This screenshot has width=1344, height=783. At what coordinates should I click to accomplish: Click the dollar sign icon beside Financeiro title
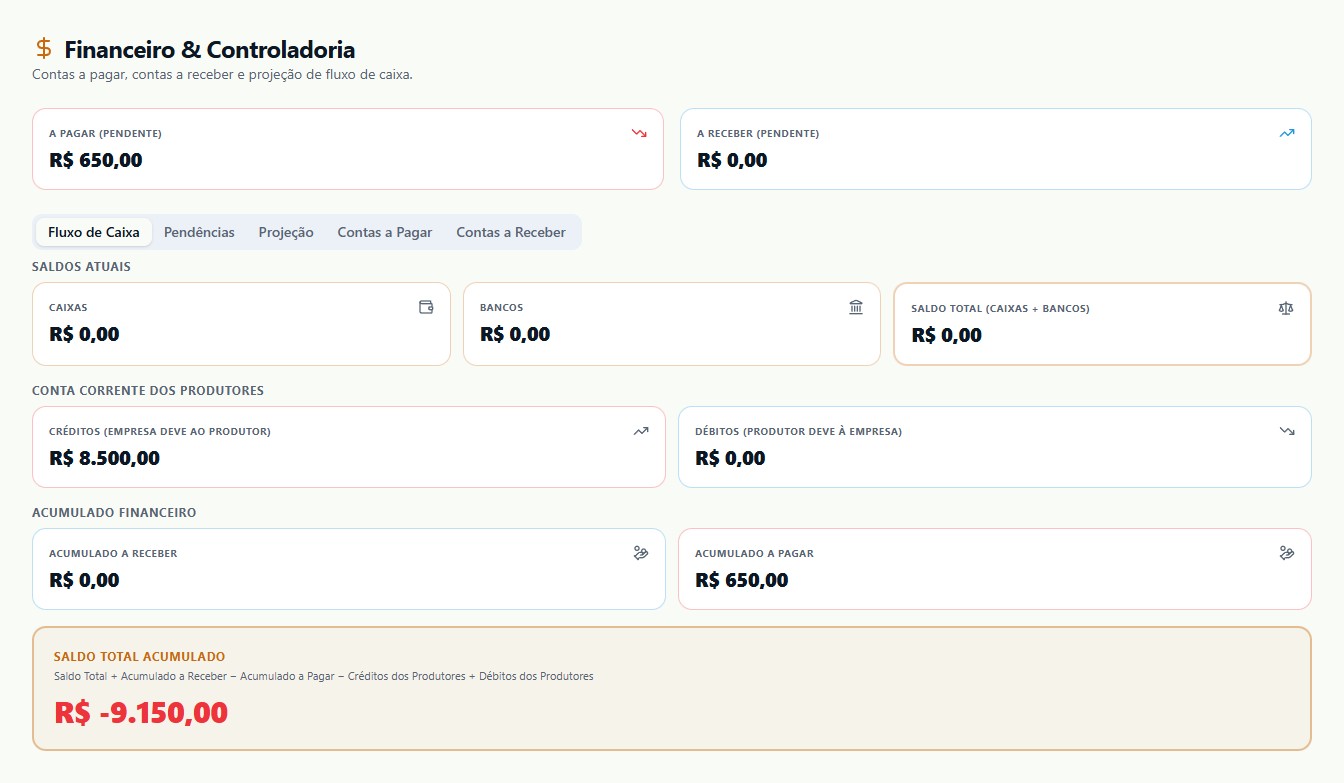pyautogui.click(x=43, y=49)
